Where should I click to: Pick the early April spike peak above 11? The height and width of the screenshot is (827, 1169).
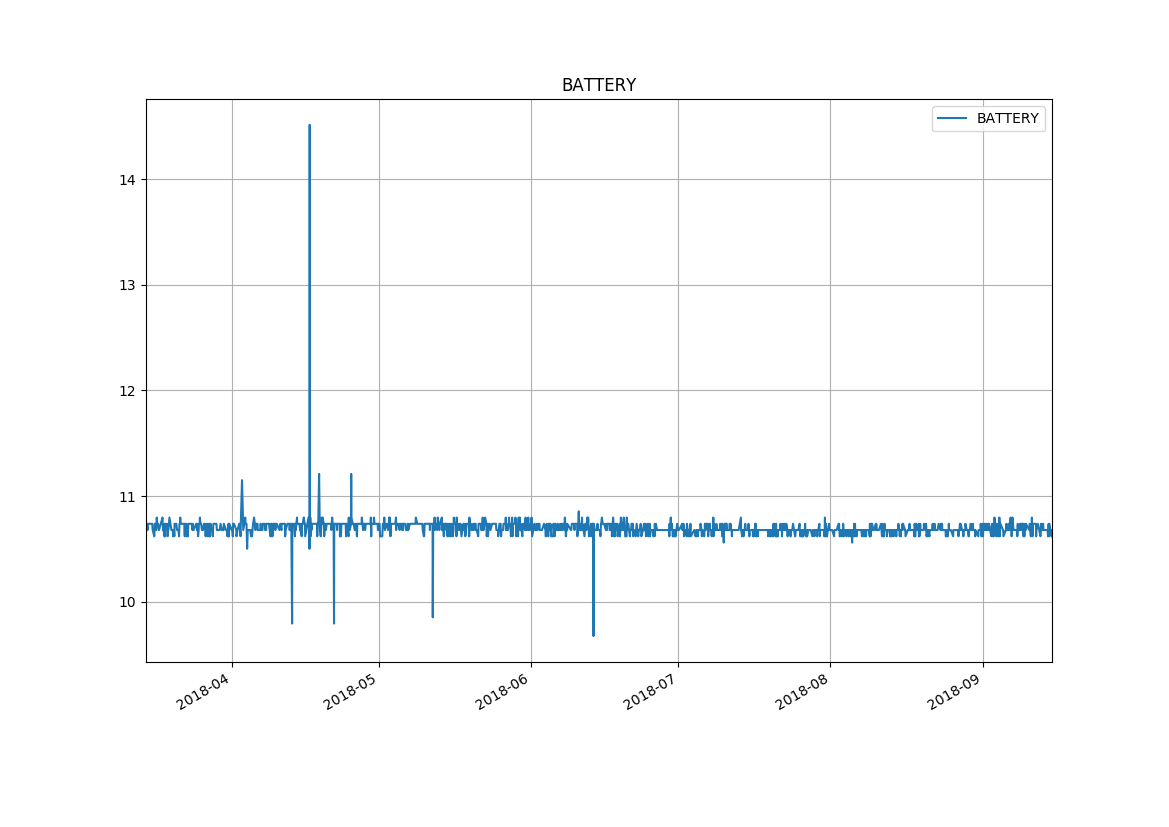point(241,481)
